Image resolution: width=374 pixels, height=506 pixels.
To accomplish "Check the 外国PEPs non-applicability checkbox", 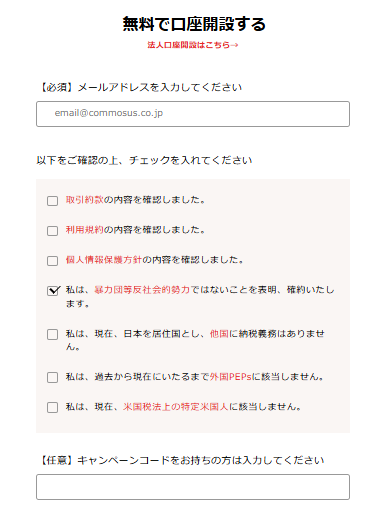I will pyautogui.click(x=52, y=377).
